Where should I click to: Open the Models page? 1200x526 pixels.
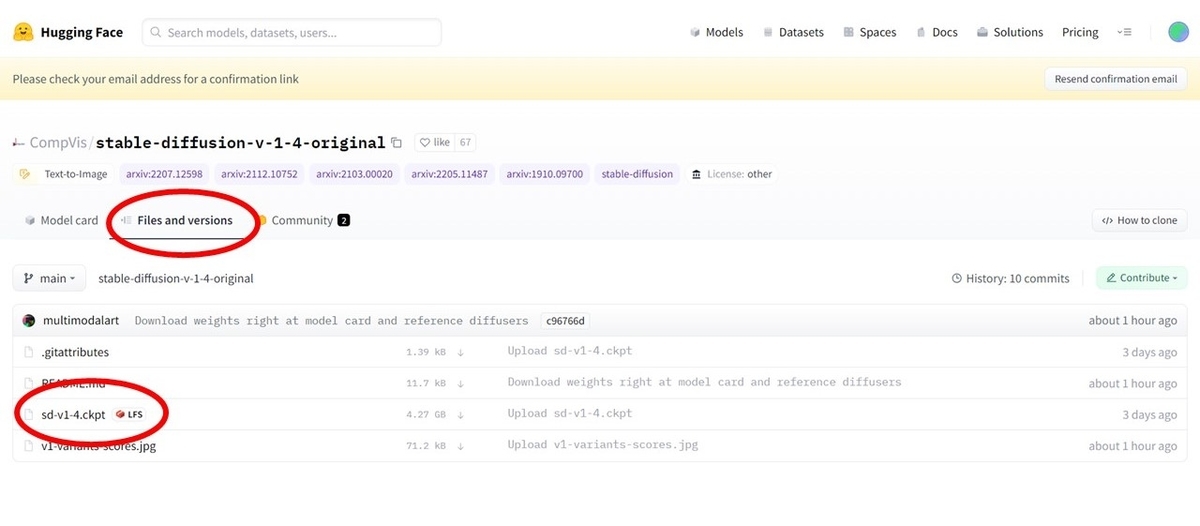click(716, 32)
